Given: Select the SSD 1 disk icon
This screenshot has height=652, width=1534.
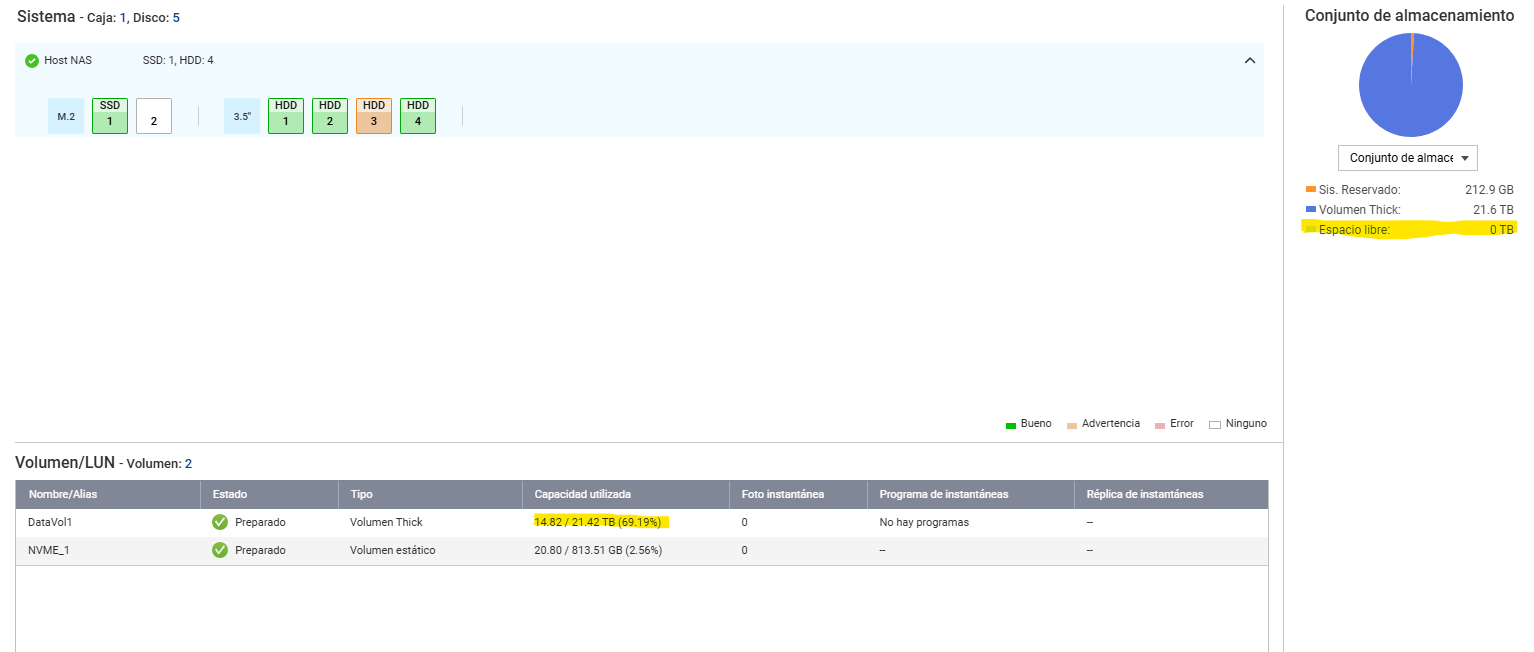Looking at the screenshot, I should pos(110,116).
